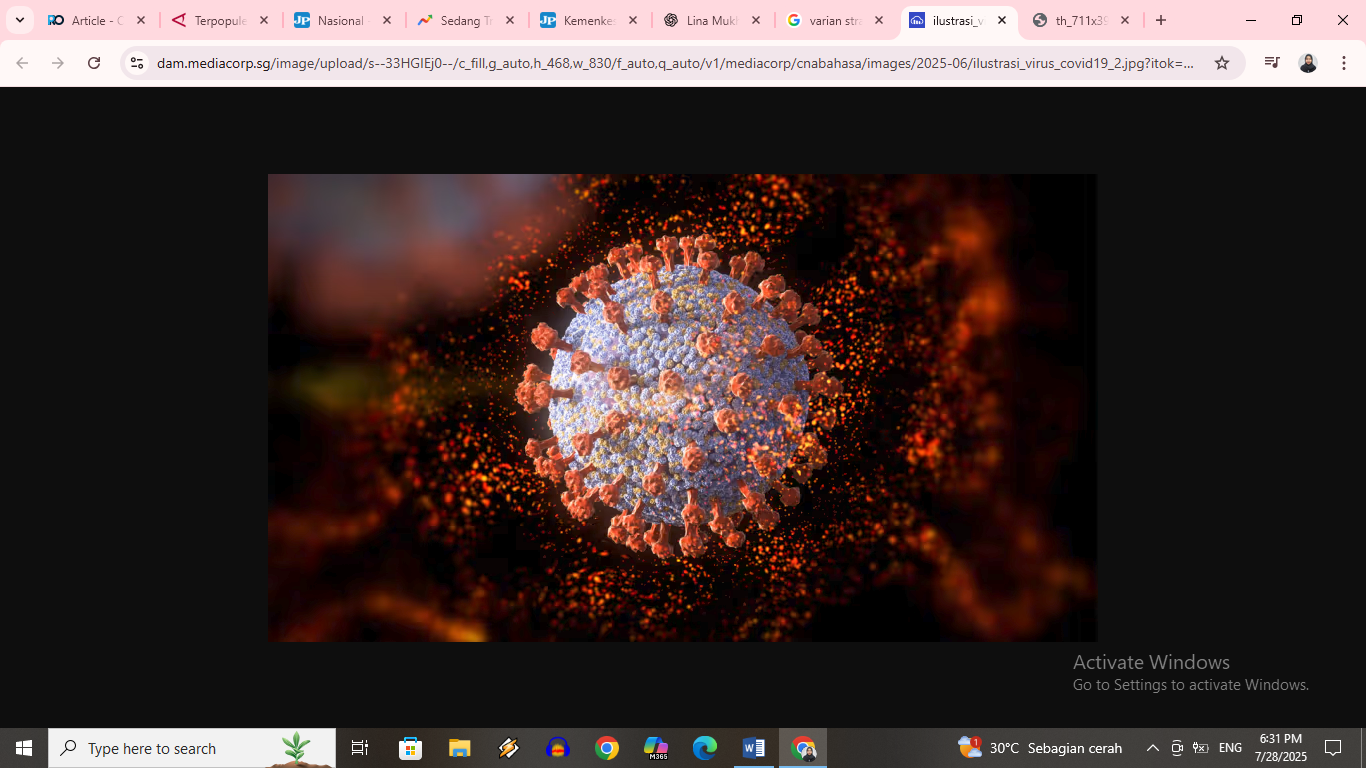Viewport: 1366px width, 768px height.
Task: Focus the address bar URL field
Action: (675, 63)
